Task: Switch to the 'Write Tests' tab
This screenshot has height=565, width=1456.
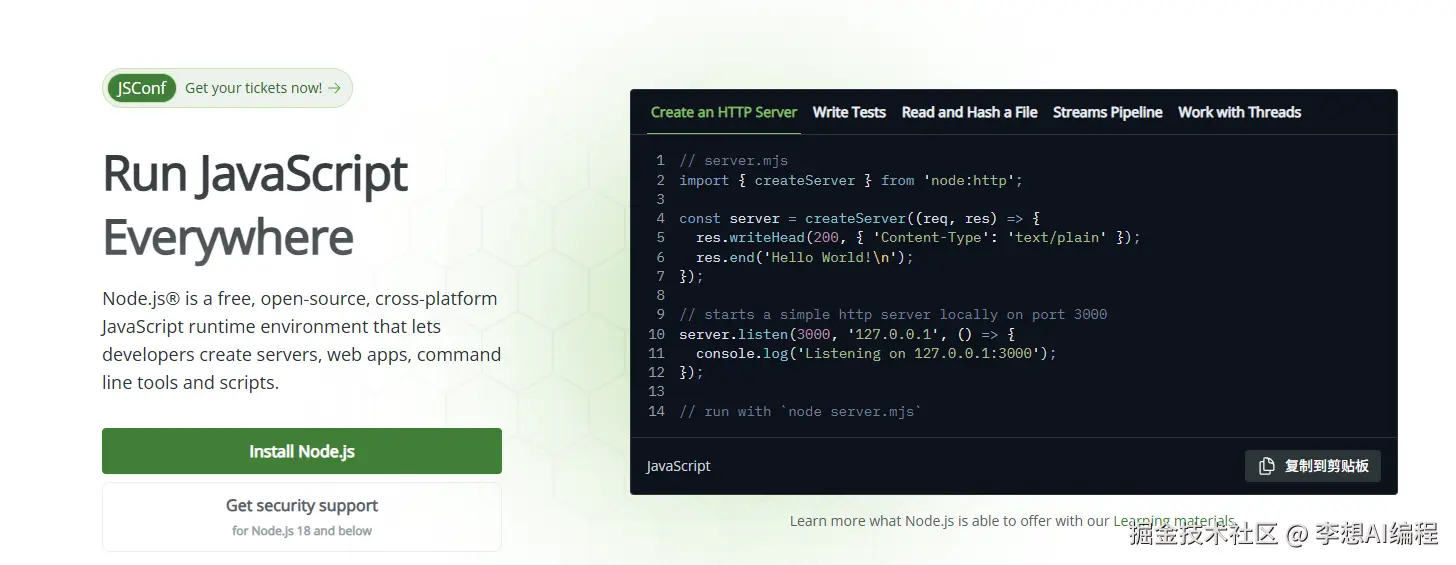Action: coord(849,112)
